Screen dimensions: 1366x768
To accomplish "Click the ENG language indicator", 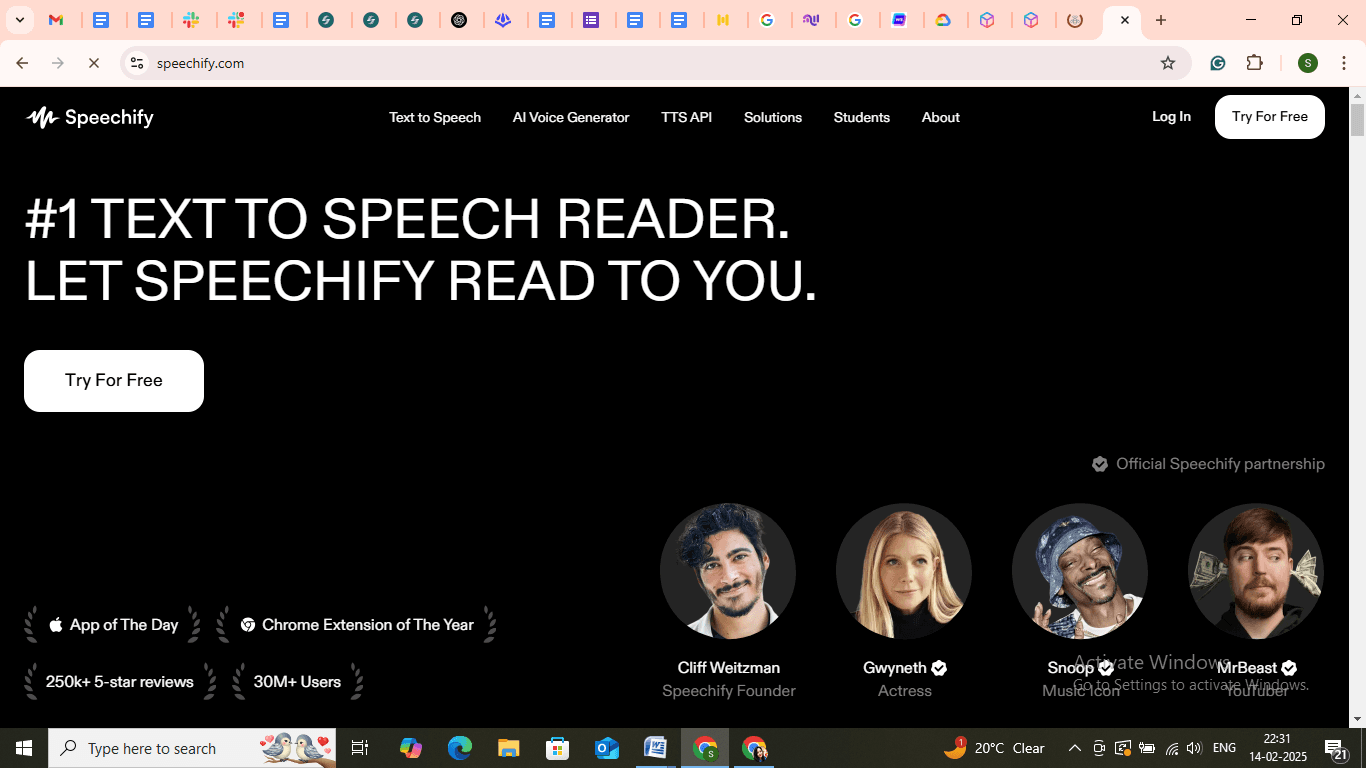I will [x=1224, y=748].
